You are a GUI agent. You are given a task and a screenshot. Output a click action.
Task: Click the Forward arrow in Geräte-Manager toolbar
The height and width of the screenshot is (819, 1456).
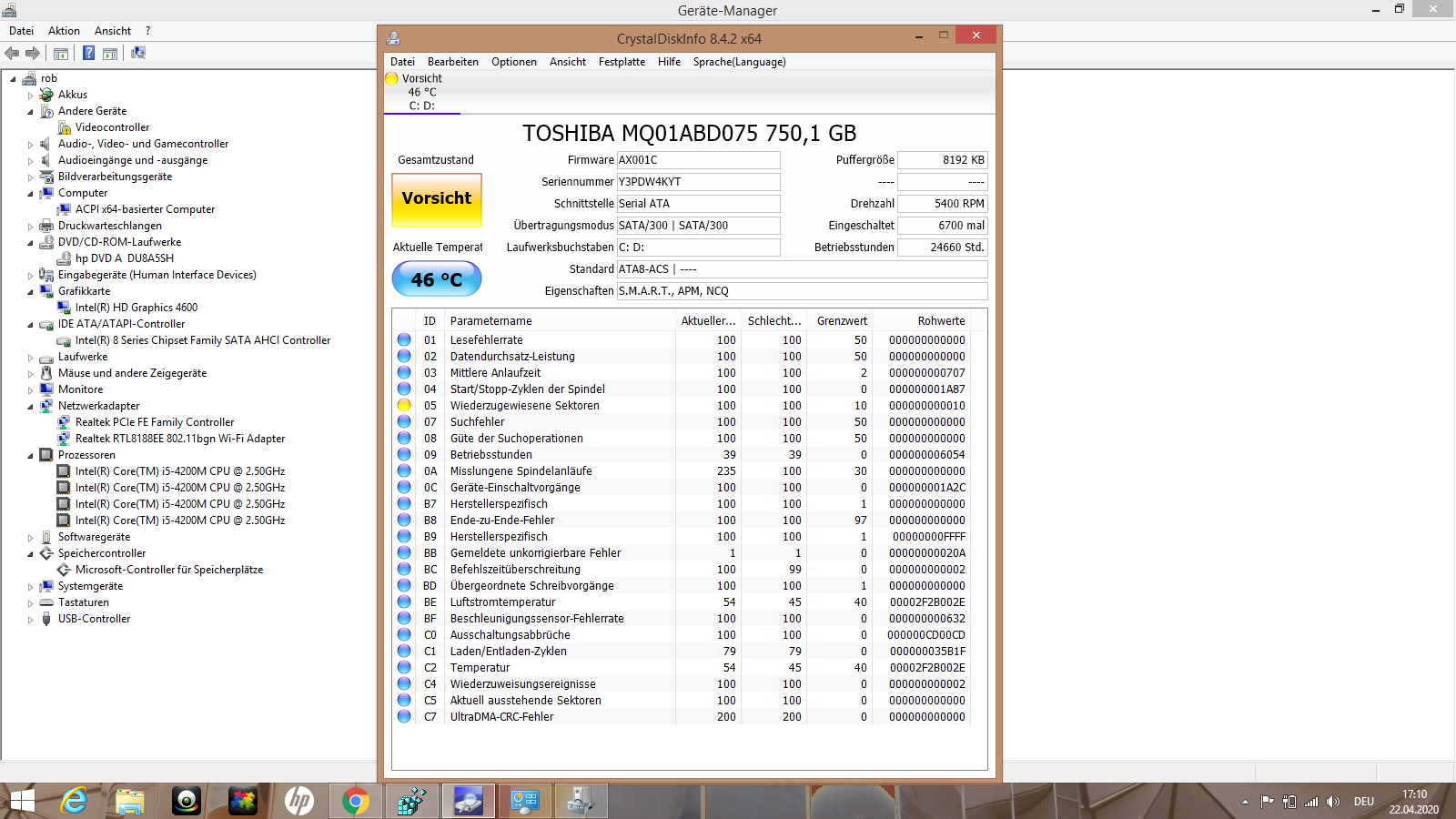click(x=33, y=53)
